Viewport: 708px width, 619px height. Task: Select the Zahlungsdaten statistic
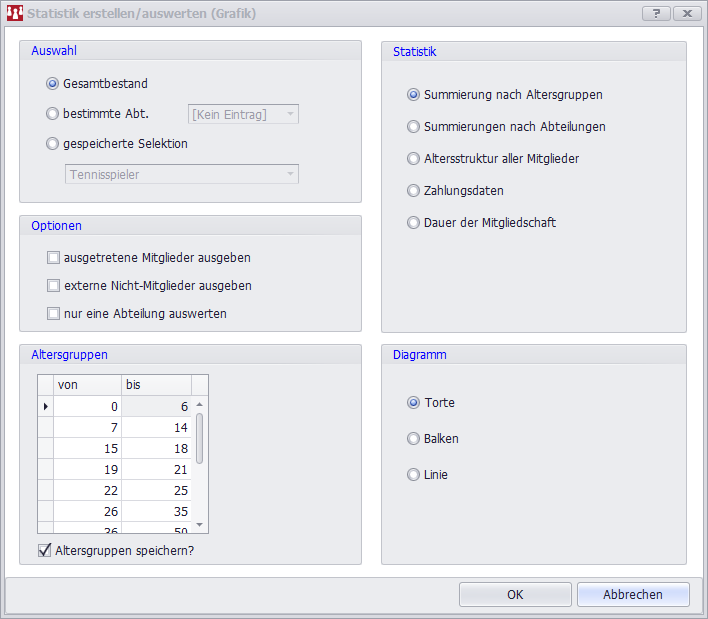(413, 191)
